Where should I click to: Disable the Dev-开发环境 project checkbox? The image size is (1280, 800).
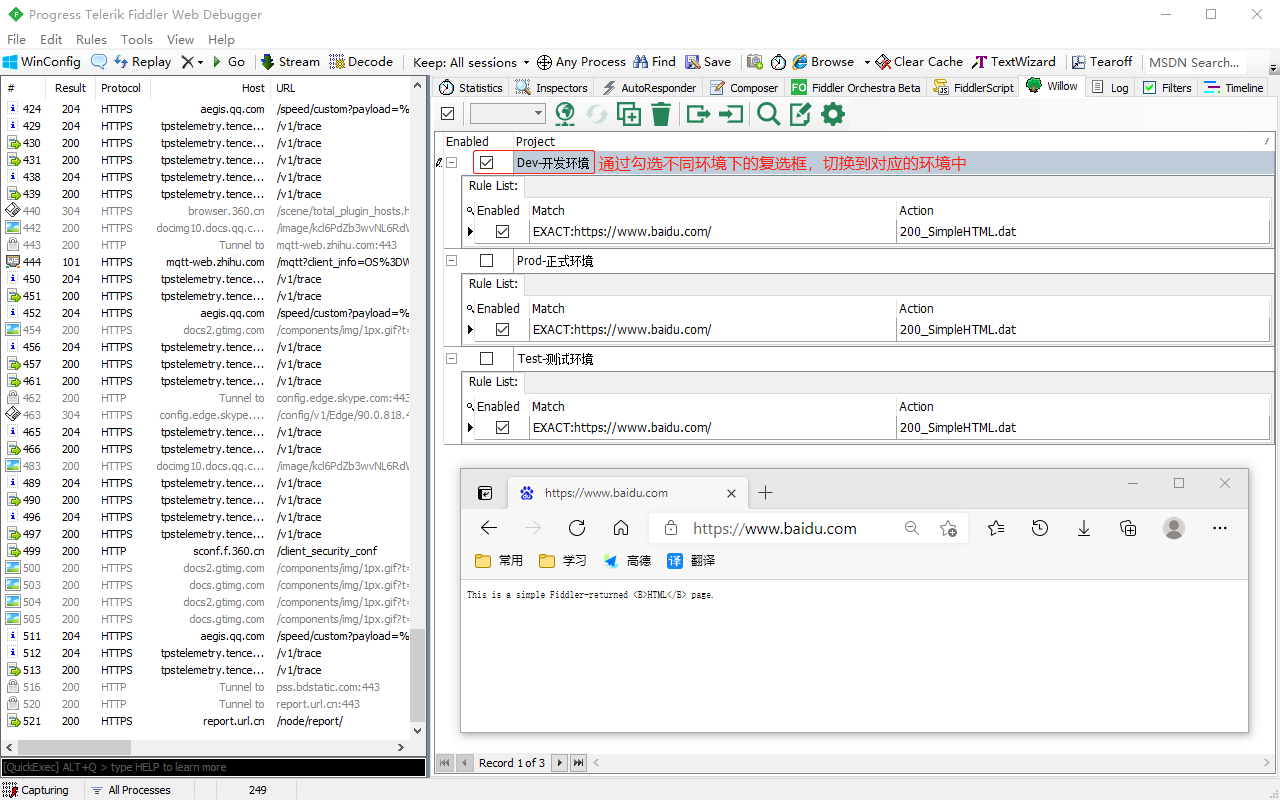487,163
